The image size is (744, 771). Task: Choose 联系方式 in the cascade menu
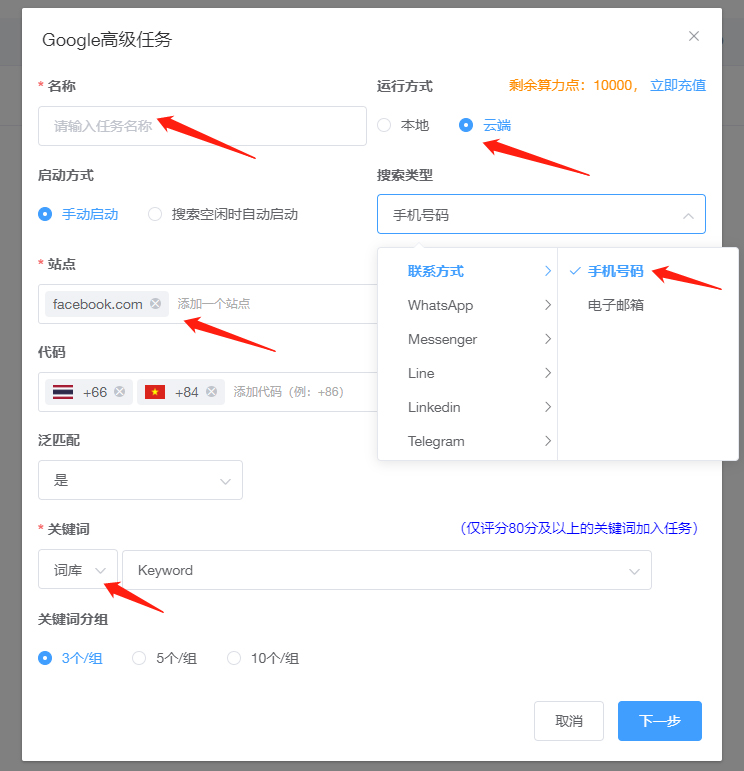[x=467, y=271]
